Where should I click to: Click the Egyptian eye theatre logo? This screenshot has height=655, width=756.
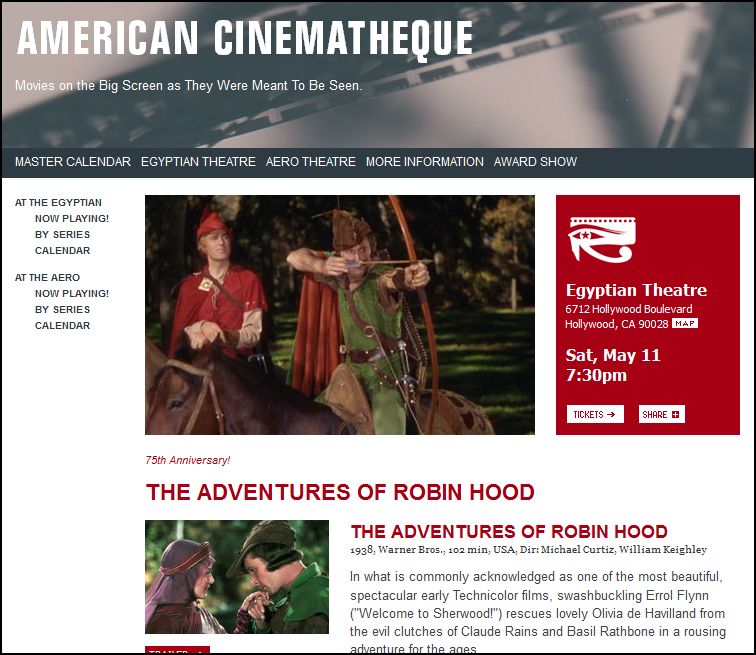click(x=602, y=240)
